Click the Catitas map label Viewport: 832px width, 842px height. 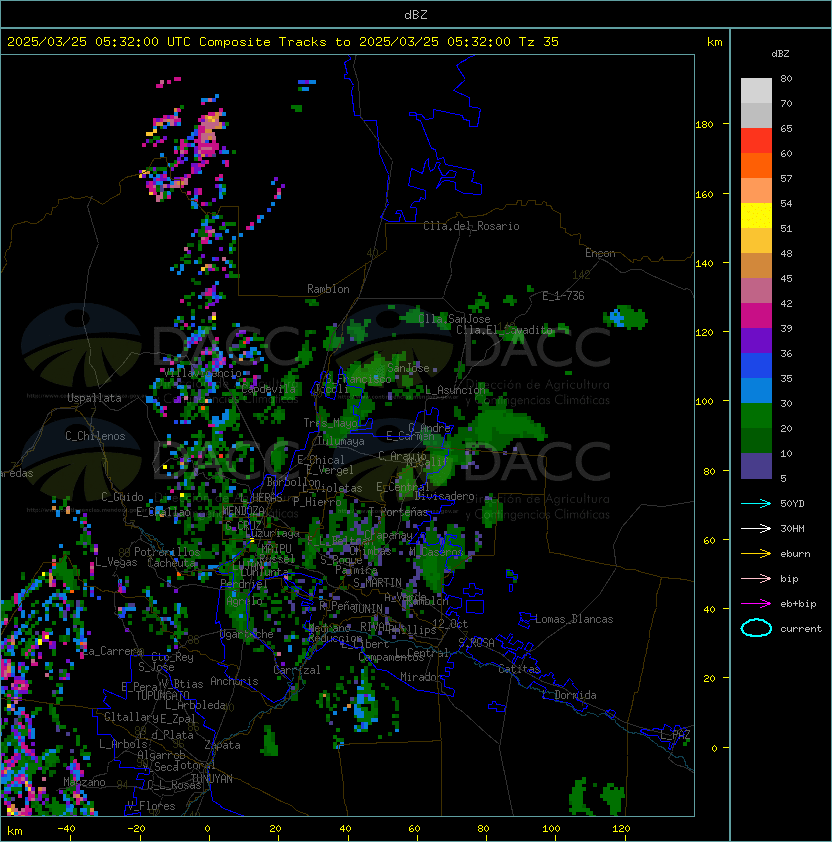point(519,669)
